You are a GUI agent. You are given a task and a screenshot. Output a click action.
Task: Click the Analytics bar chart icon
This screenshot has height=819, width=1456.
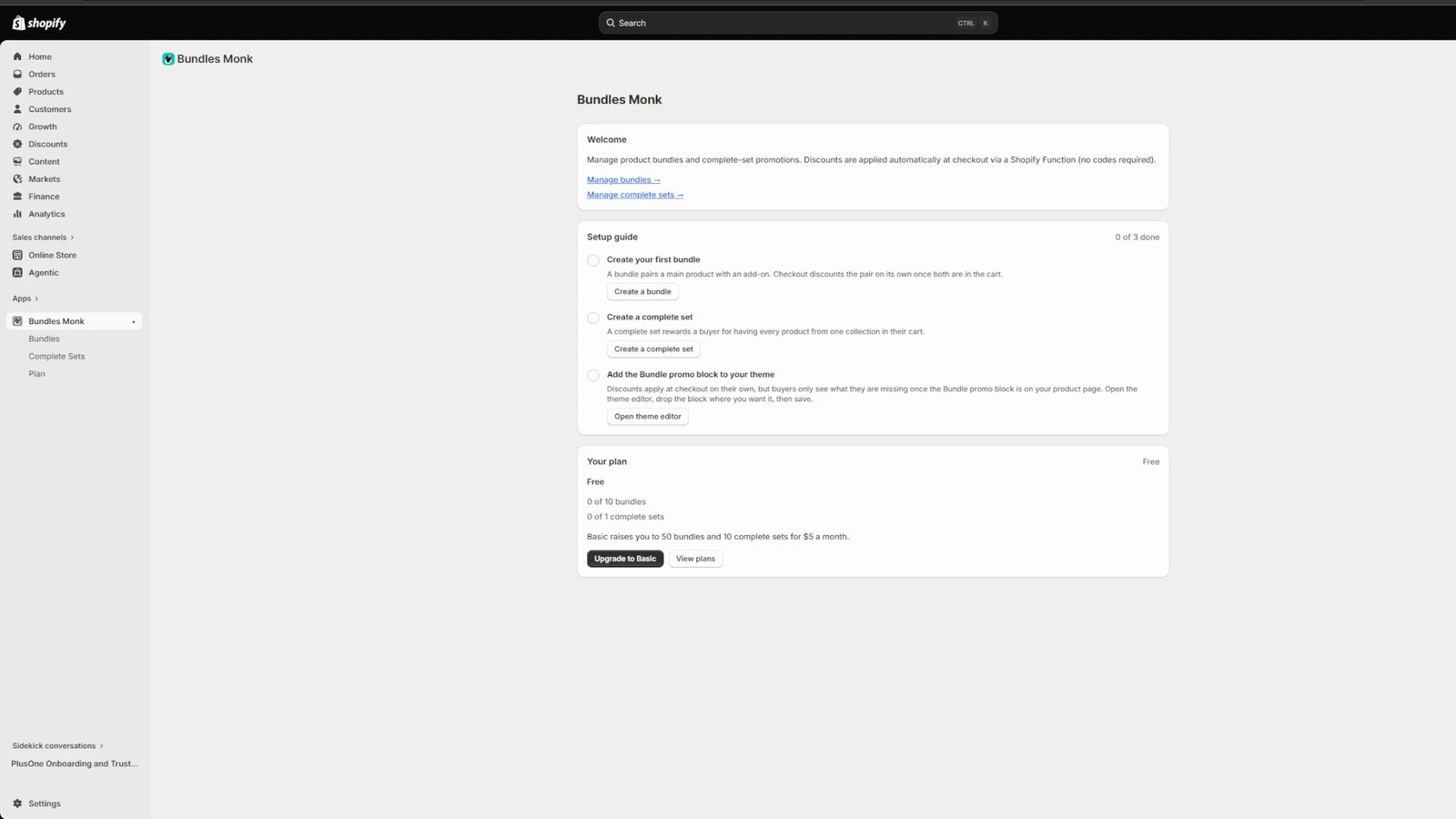[17, 214]
